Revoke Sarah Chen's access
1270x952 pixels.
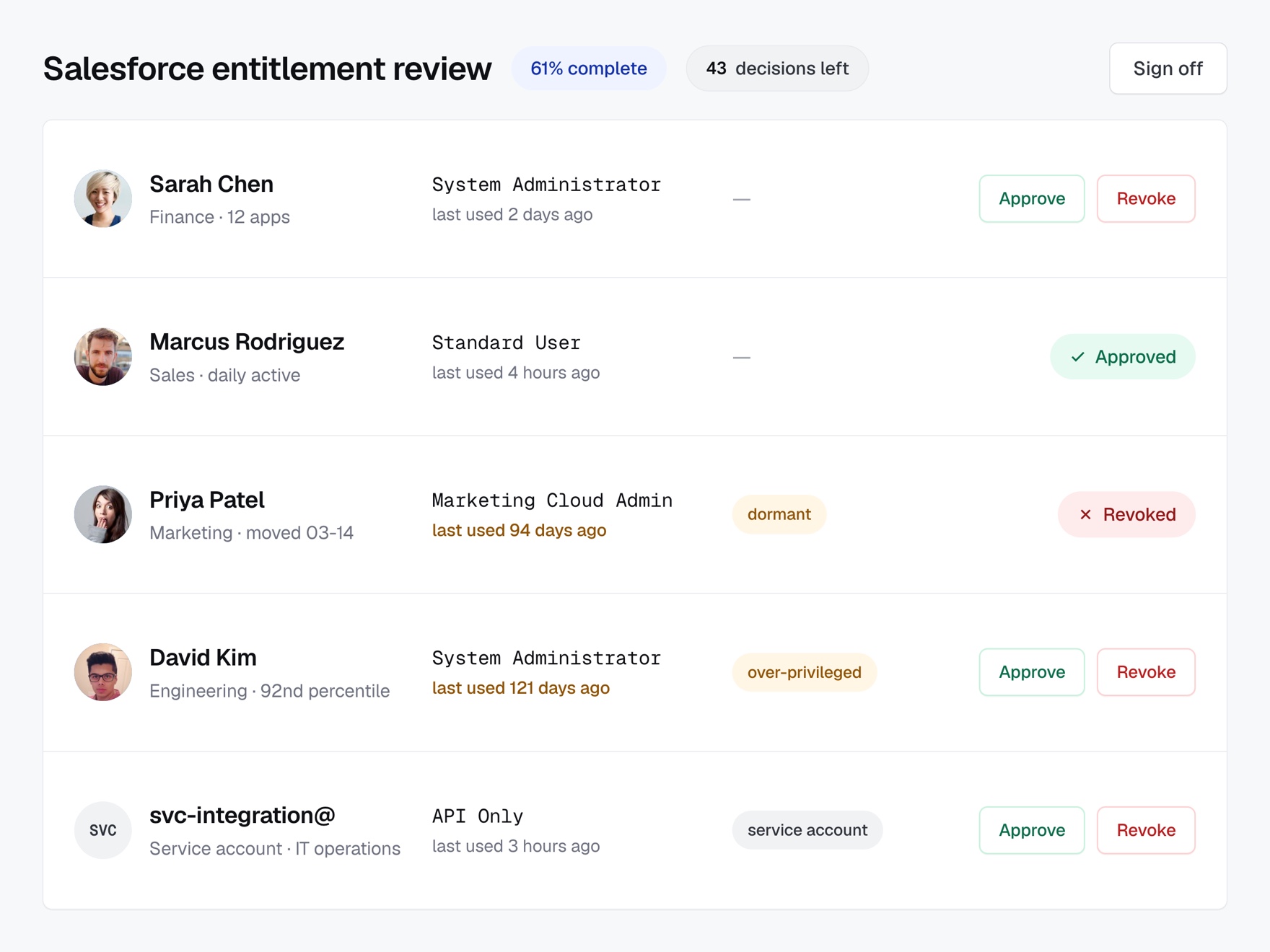click(1146, 198)
